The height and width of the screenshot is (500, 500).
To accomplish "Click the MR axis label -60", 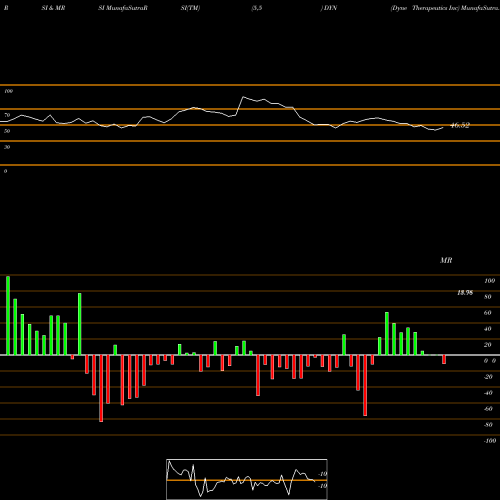I will 488,409.
